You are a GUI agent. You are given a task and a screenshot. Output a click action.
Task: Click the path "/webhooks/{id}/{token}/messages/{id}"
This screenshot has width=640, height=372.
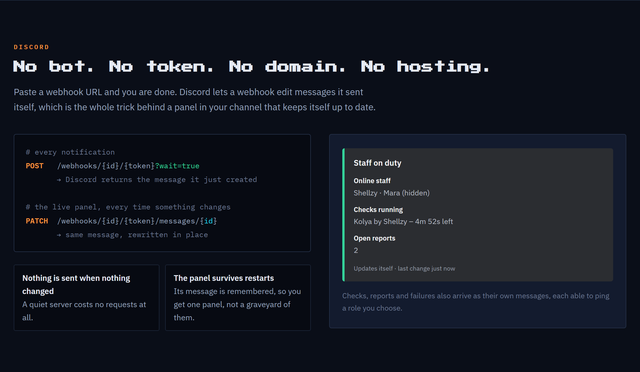pos(137,221)
